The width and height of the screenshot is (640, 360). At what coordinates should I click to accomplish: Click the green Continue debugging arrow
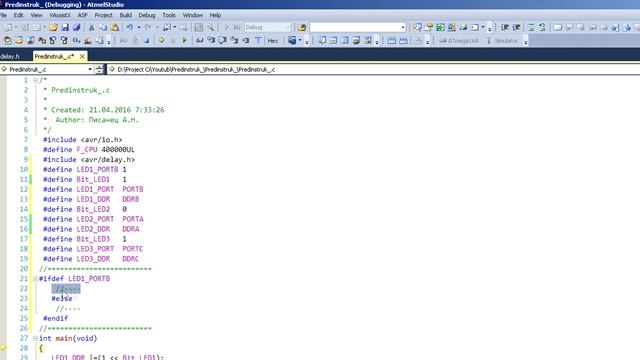(x=184, y=40)
